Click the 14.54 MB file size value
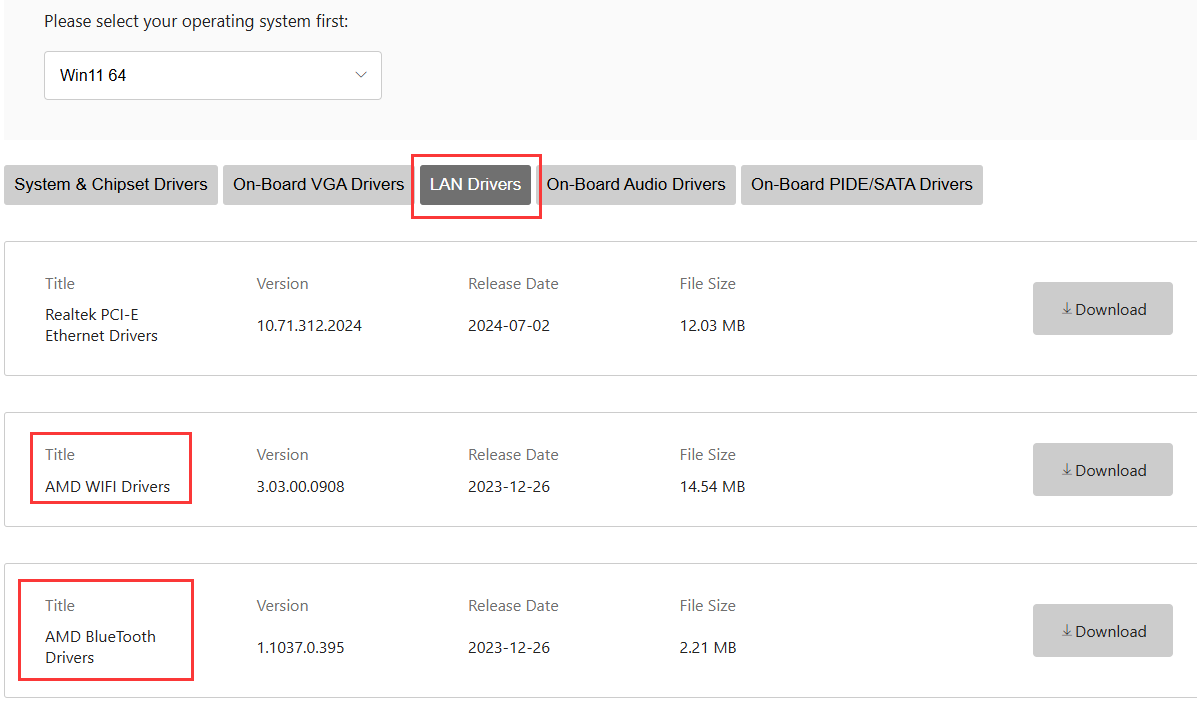1197x706 pixels. 712,487
